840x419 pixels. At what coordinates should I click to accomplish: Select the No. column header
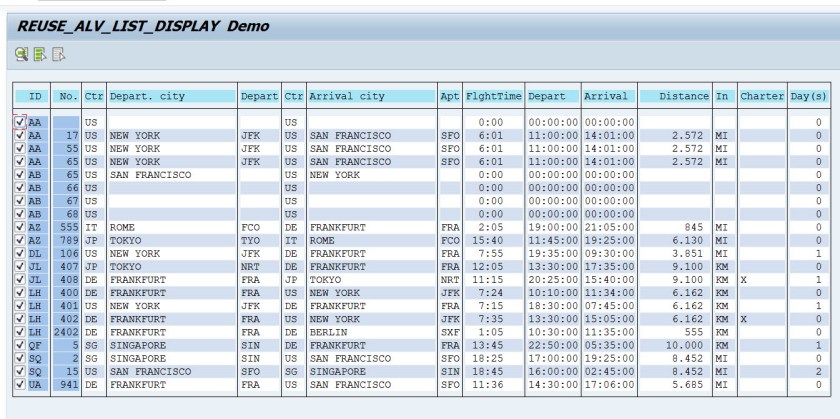pos(66,96)
